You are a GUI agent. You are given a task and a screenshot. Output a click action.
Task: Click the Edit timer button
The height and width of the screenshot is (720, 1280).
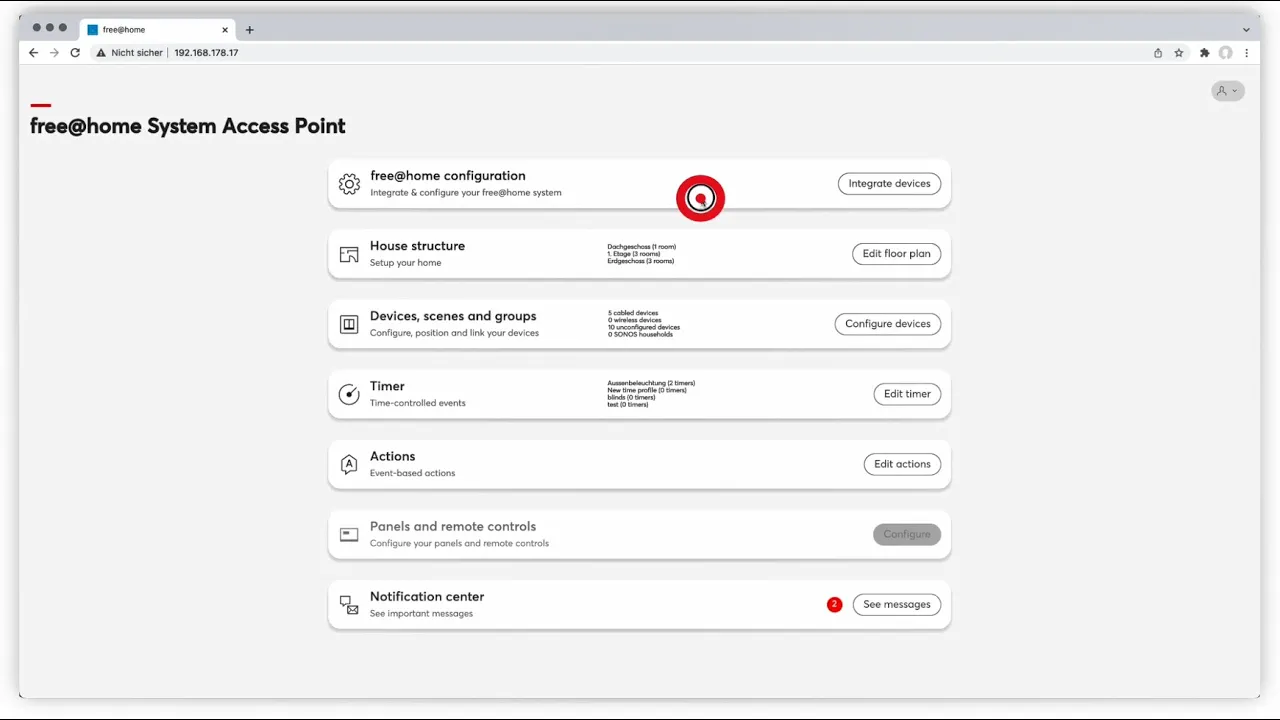tap(907, 394)
